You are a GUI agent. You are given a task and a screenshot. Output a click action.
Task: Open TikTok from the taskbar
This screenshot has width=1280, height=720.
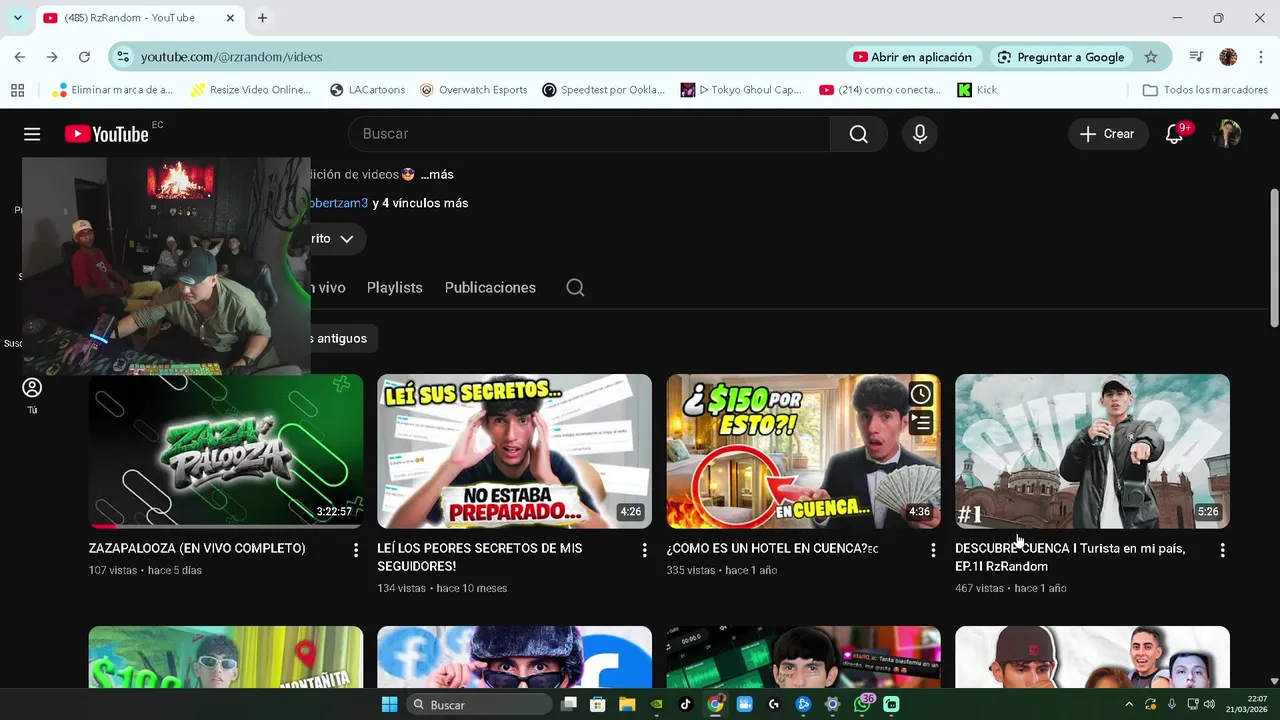[685, 704]
